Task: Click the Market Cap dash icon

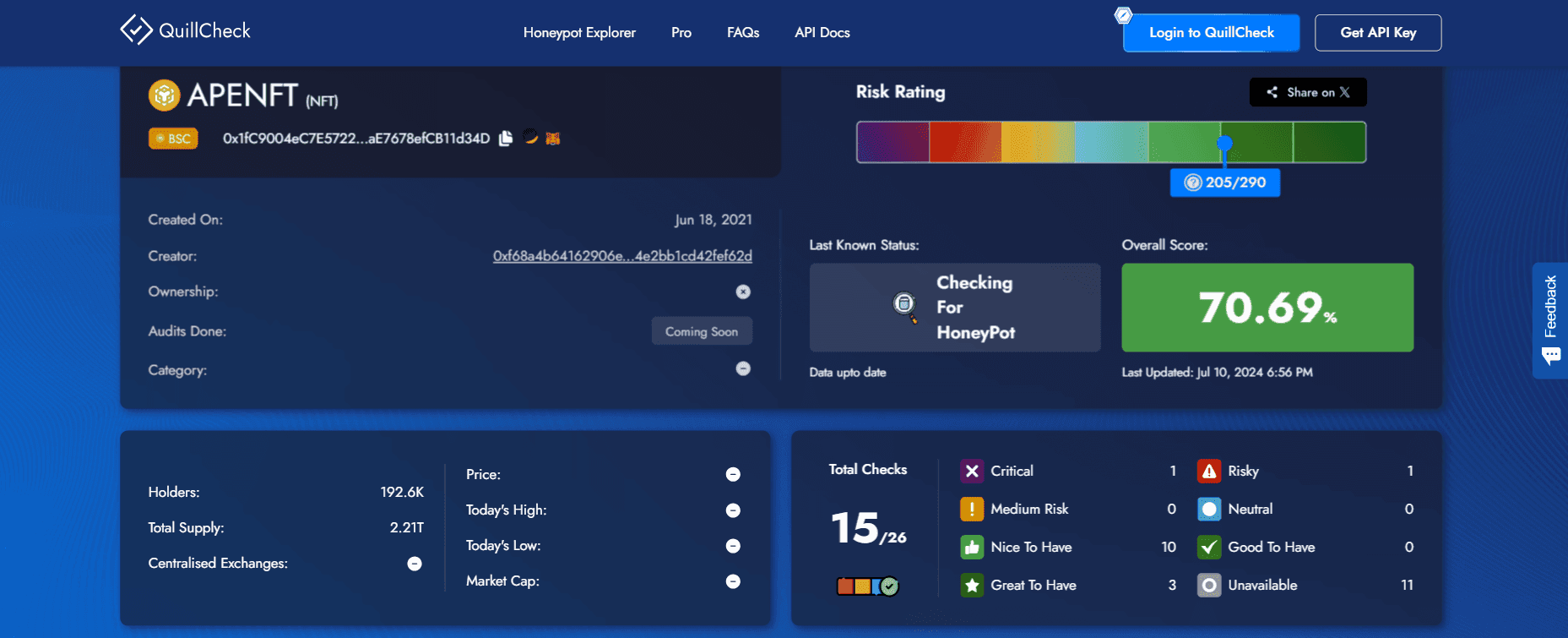Action: click(x=733, y=581)
